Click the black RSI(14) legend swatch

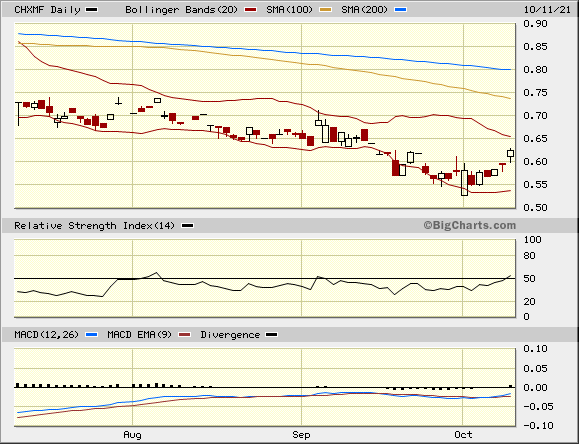click(x=188, y=226)
